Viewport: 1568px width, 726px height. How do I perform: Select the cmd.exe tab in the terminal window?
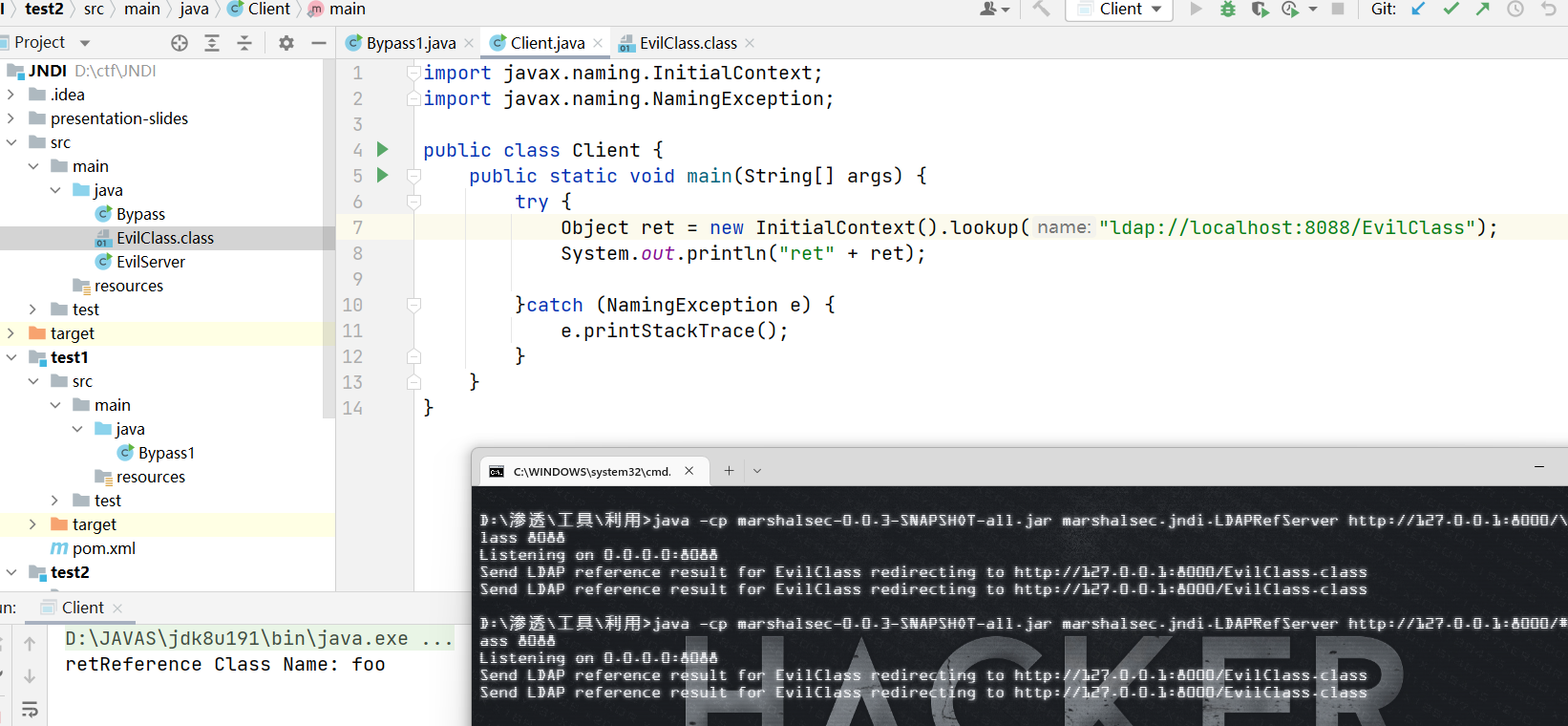591,471
